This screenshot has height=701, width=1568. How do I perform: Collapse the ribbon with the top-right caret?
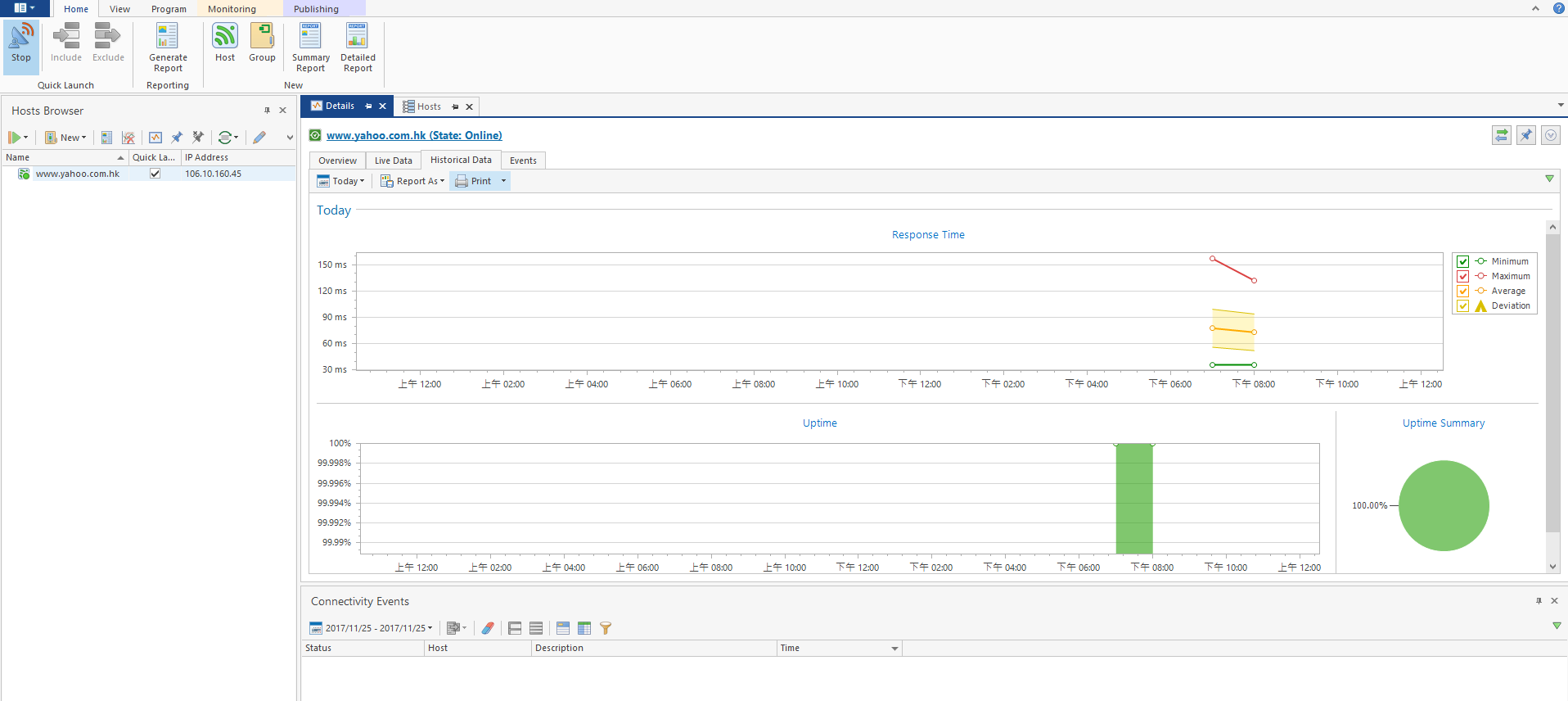[x=1535, y=8]
